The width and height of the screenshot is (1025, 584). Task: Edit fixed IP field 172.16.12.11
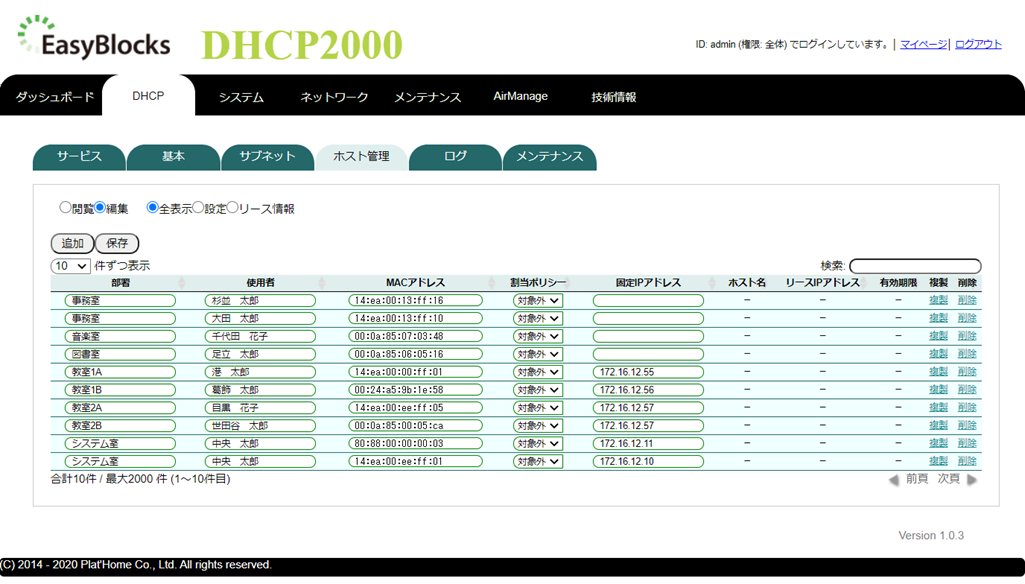coord(648,443)
